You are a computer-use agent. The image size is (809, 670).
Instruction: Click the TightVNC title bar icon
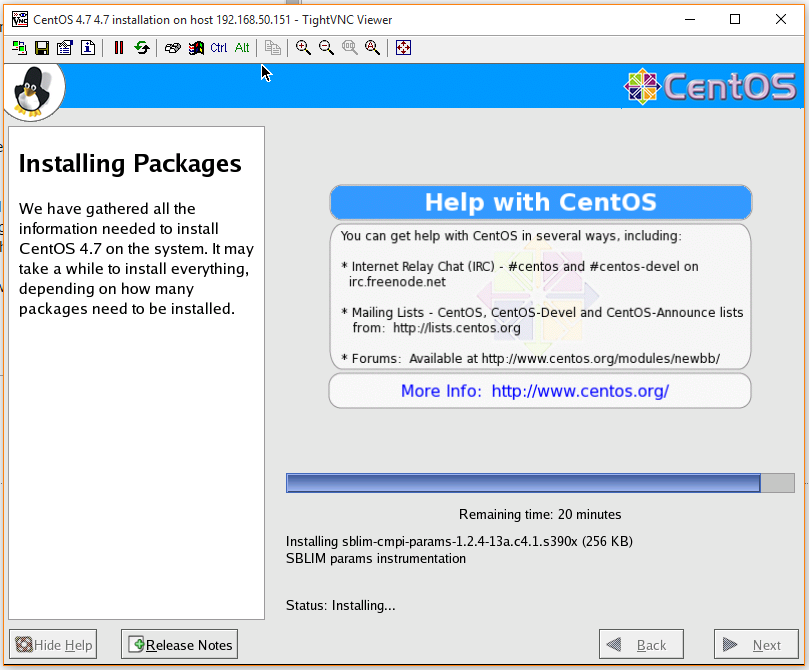point(20,20)
